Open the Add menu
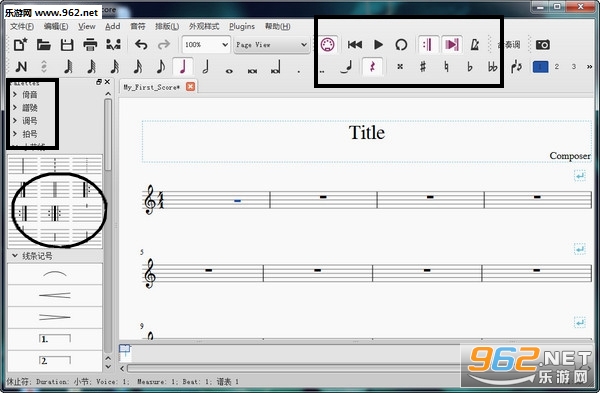600x393 pixels. tap(112, 26)
